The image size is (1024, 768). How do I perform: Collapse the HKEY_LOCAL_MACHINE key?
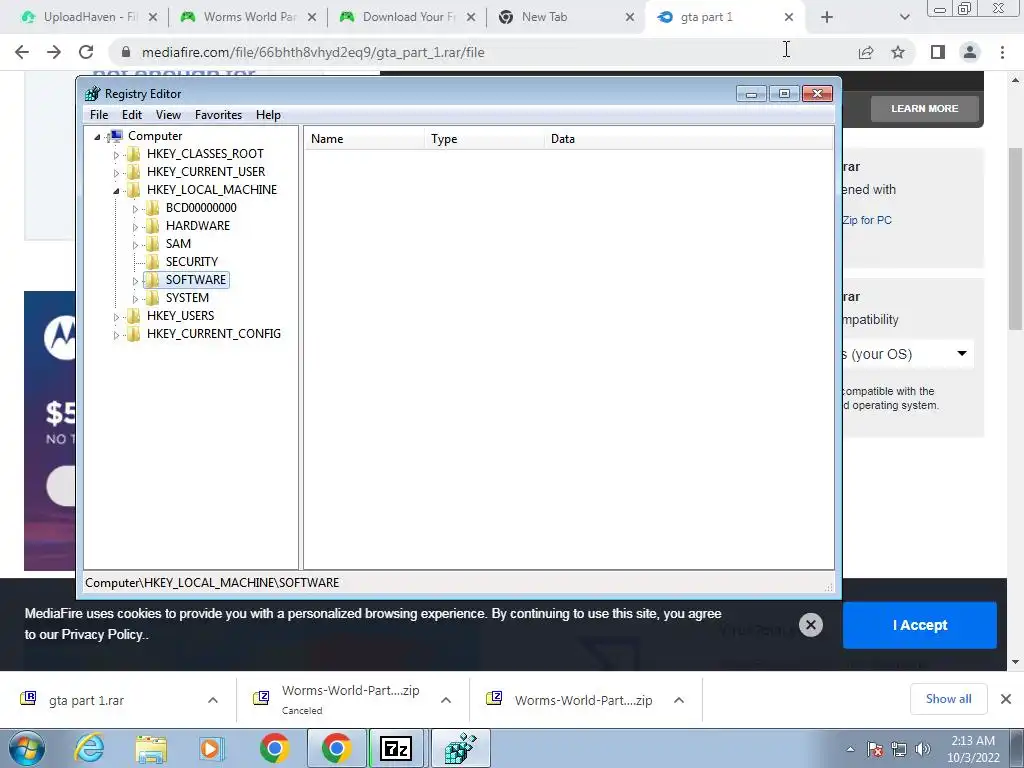tap(116, 191)
